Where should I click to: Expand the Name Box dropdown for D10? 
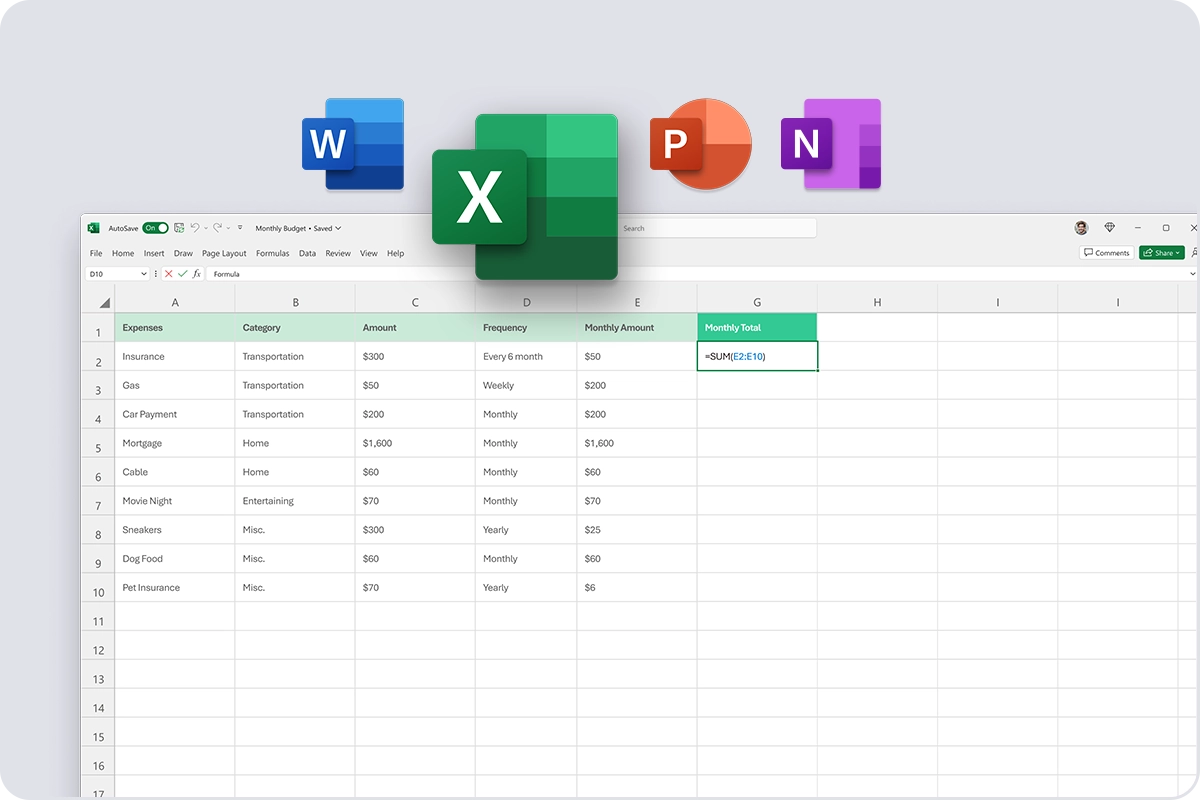pyautogui.click(x=144, y=274)
